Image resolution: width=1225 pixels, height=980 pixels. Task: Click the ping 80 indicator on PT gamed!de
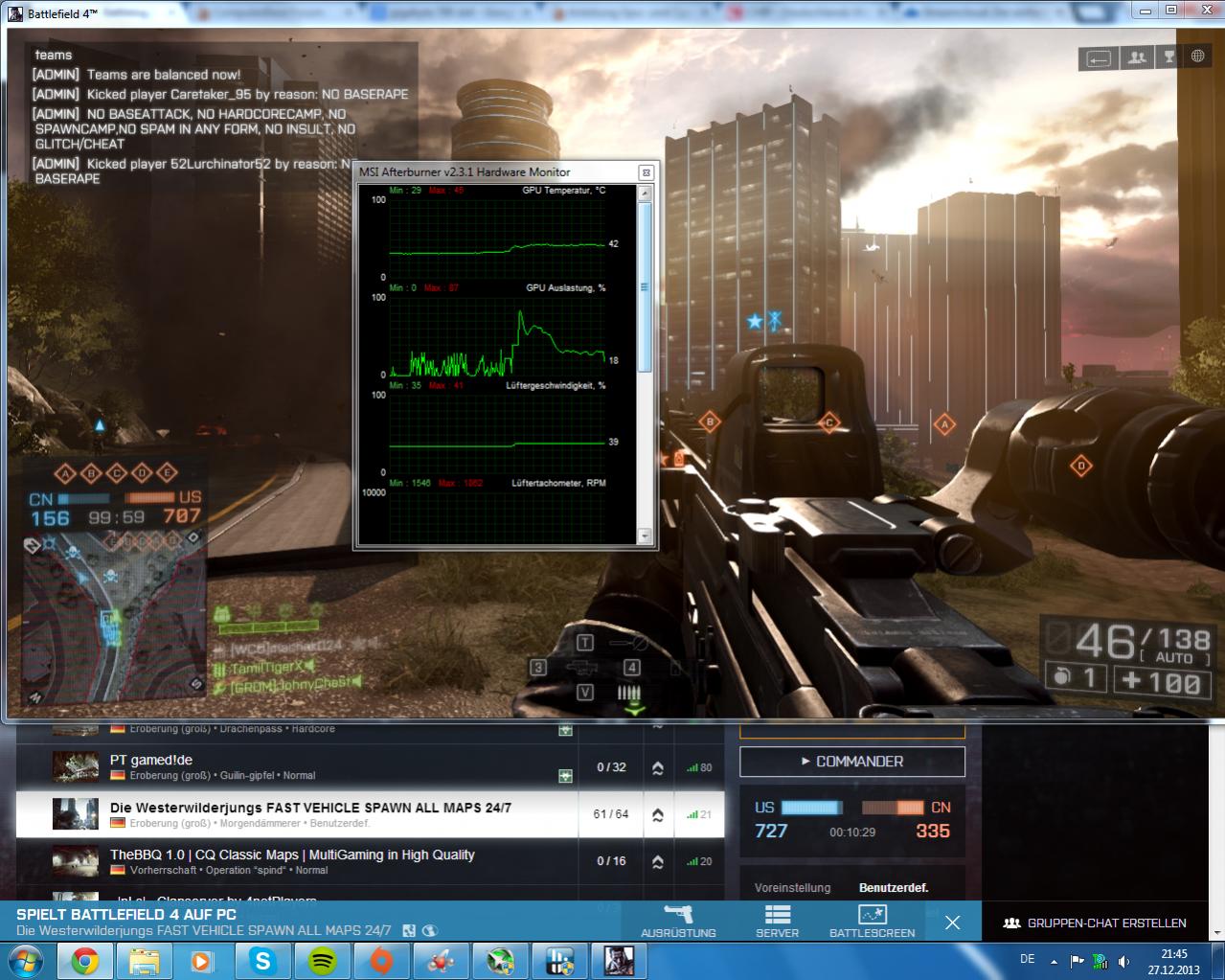pos(700,768)
